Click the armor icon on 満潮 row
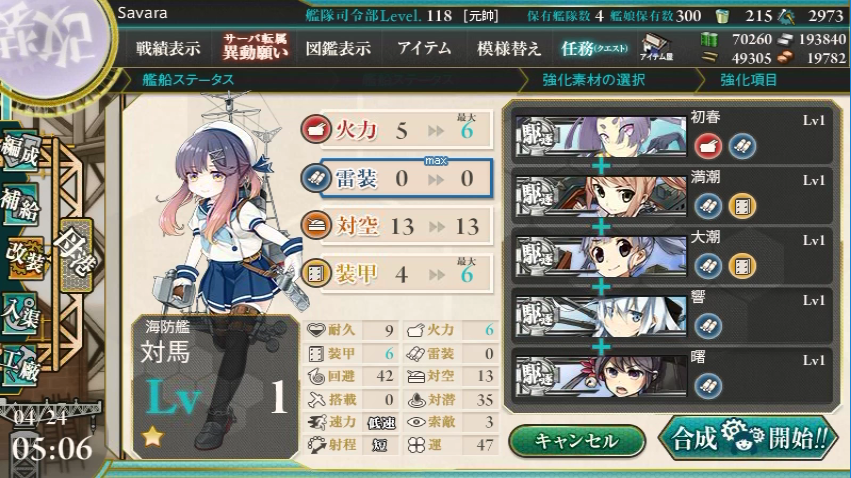This screenshot has height=478, width=851. tap(742, 206)
